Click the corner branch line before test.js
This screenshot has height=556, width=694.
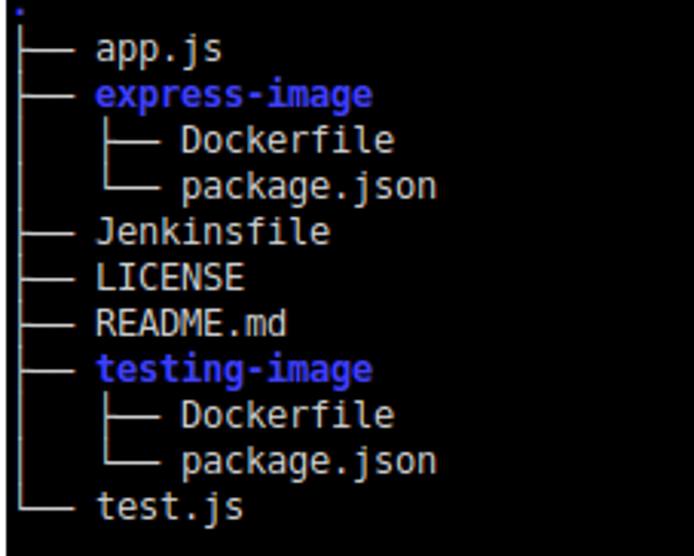click(x=46, y=506)
